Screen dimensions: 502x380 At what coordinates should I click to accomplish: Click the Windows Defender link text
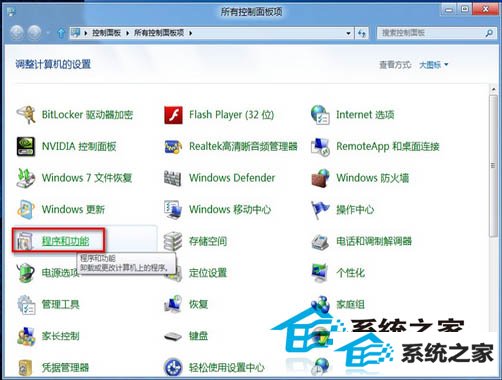[232, 178]
